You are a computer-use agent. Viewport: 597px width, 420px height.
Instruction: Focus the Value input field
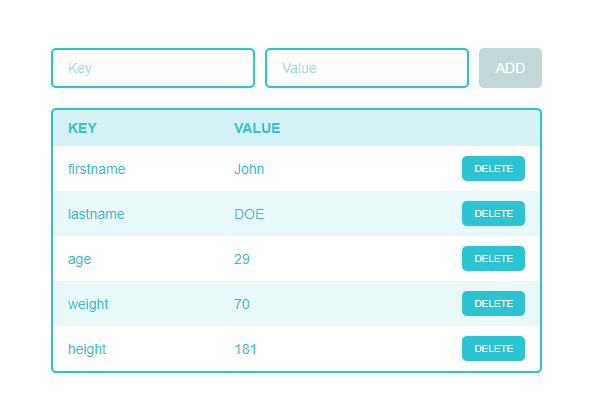pyautogui.click(x=367, y=68)
